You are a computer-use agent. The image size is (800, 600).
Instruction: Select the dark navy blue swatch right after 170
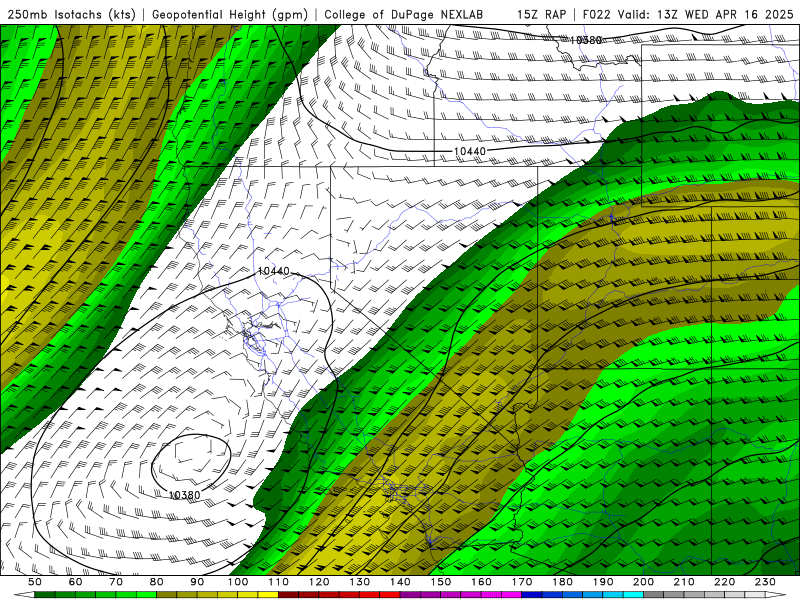coord(532,595)
